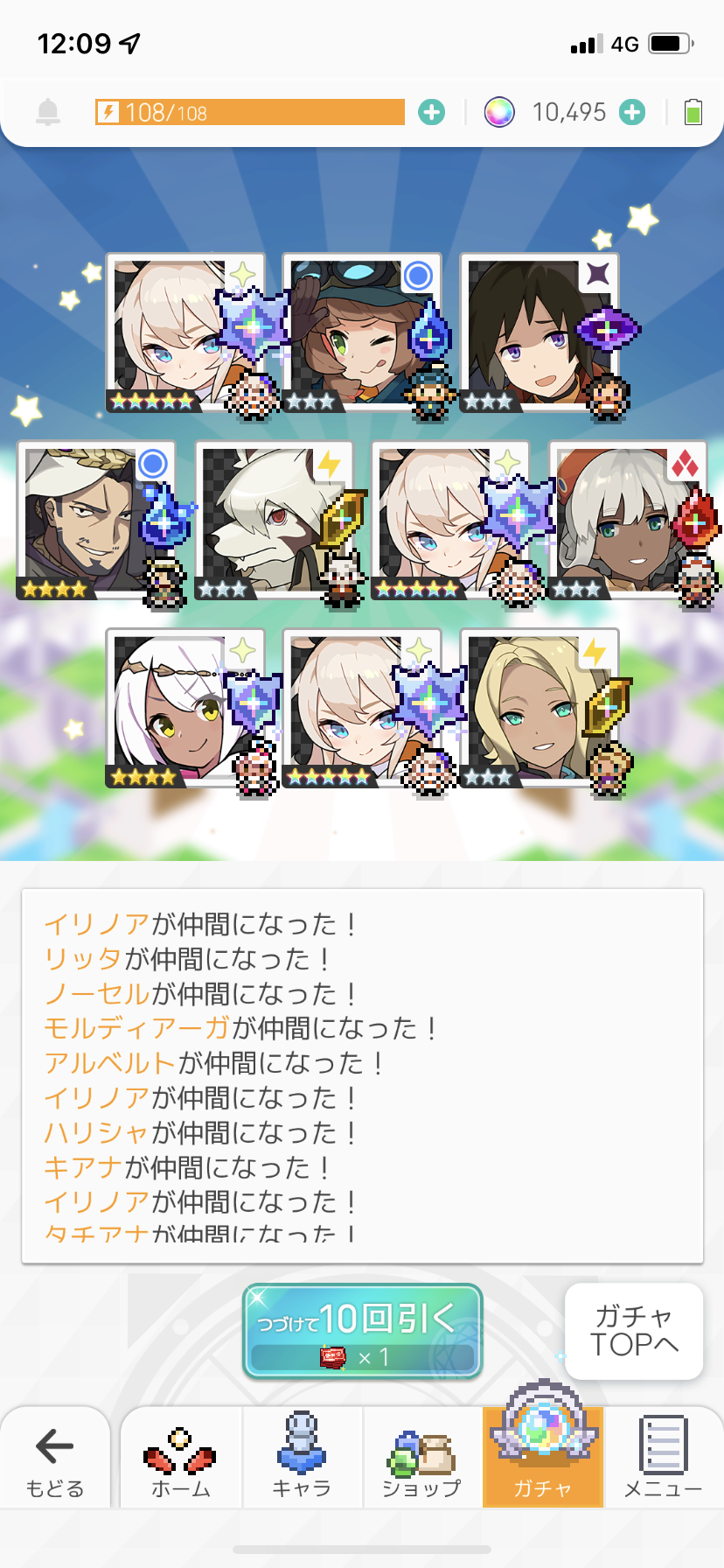Image resolution: width=724 pixels, height=1568 pixels.
Task: Add stamina with the plus icon
Action: pos(431,112)
